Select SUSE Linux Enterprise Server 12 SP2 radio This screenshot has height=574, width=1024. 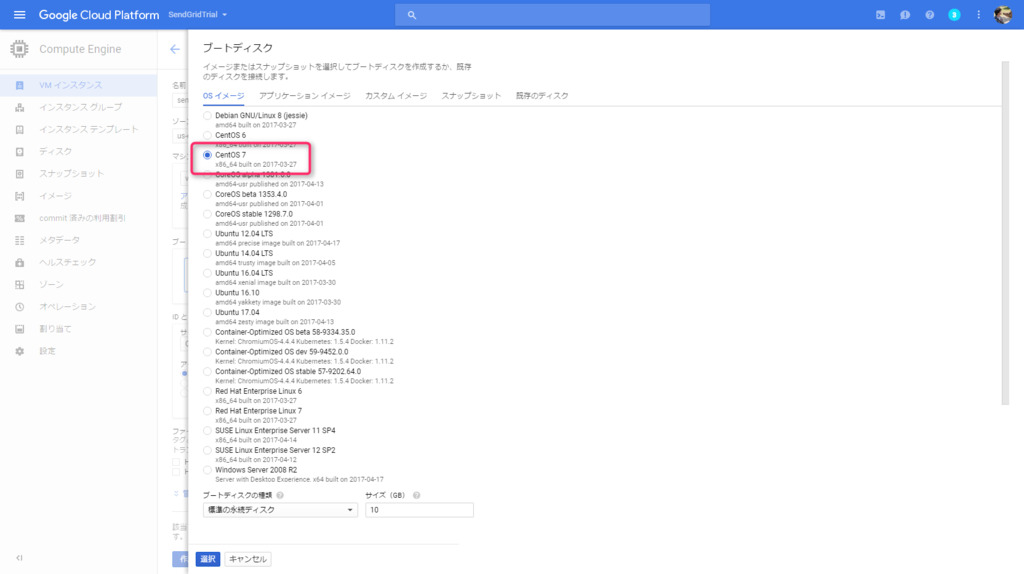click(207, 451)
